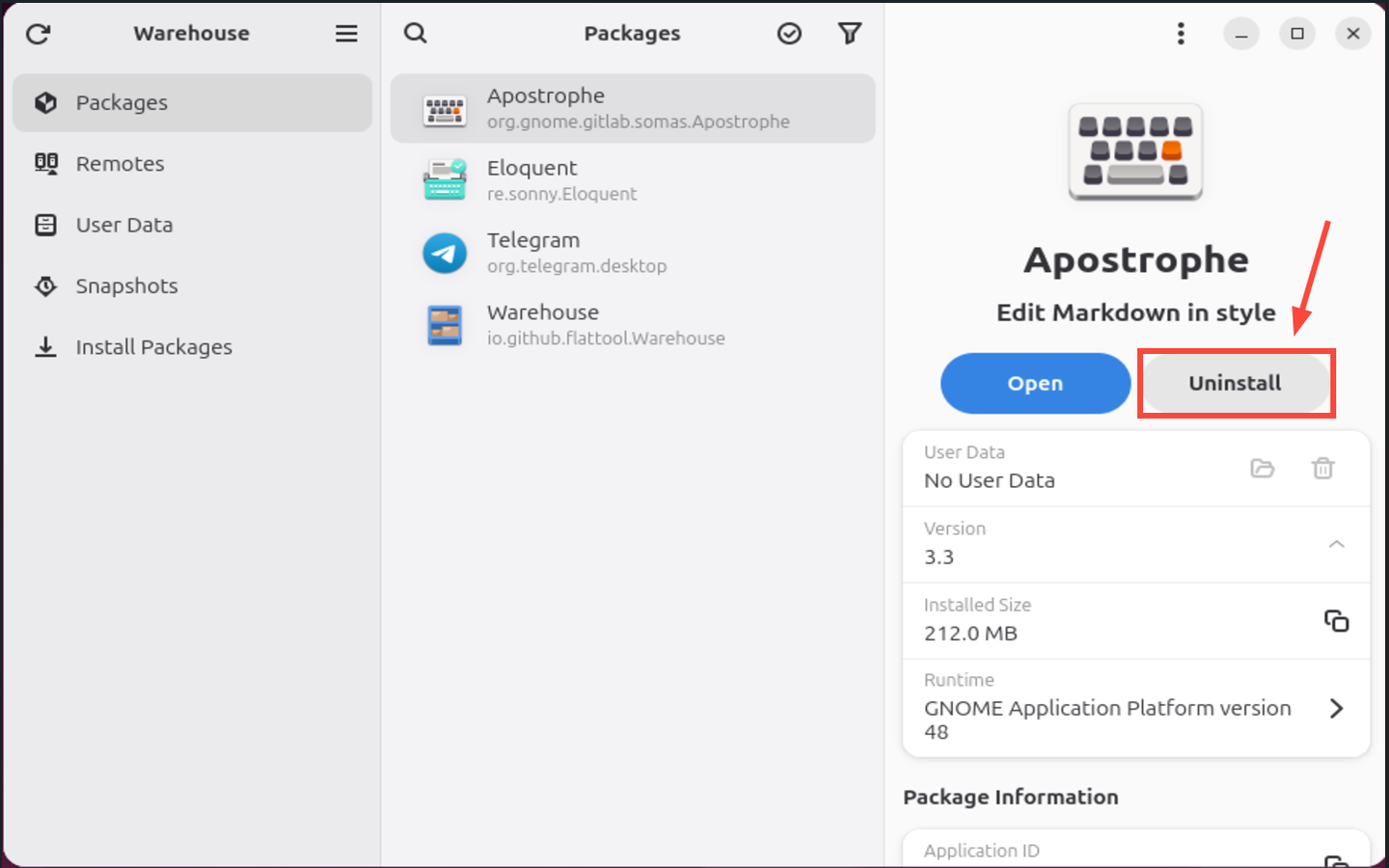Switch to Snapshots page

coord(126,286)
